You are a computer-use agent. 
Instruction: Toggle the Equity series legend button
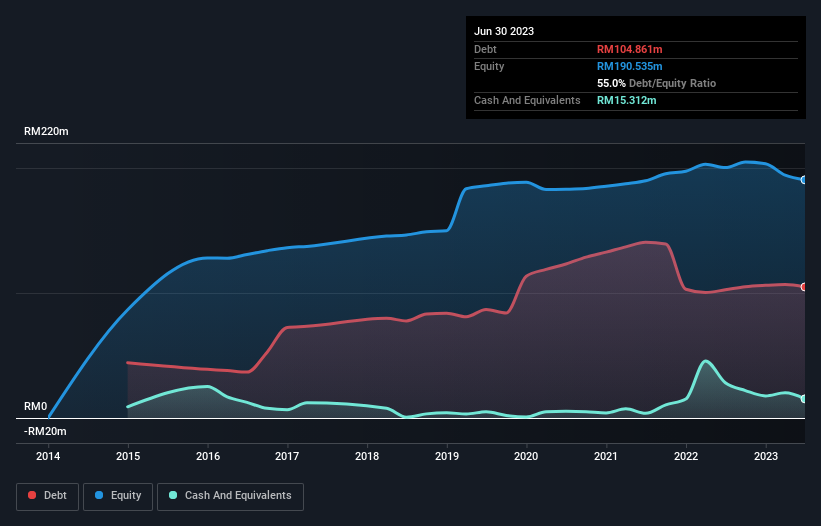coord(118,496)
